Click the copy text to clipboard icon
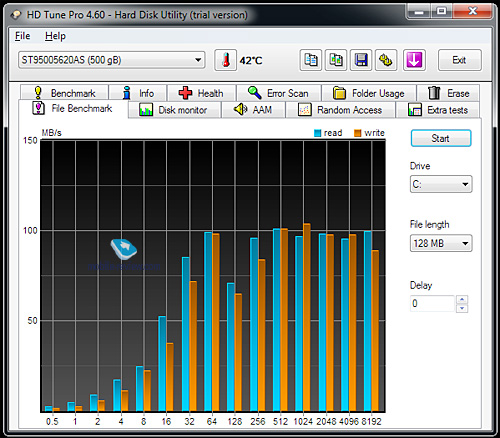This screenshot has height=438, width=500. (311, 60)
